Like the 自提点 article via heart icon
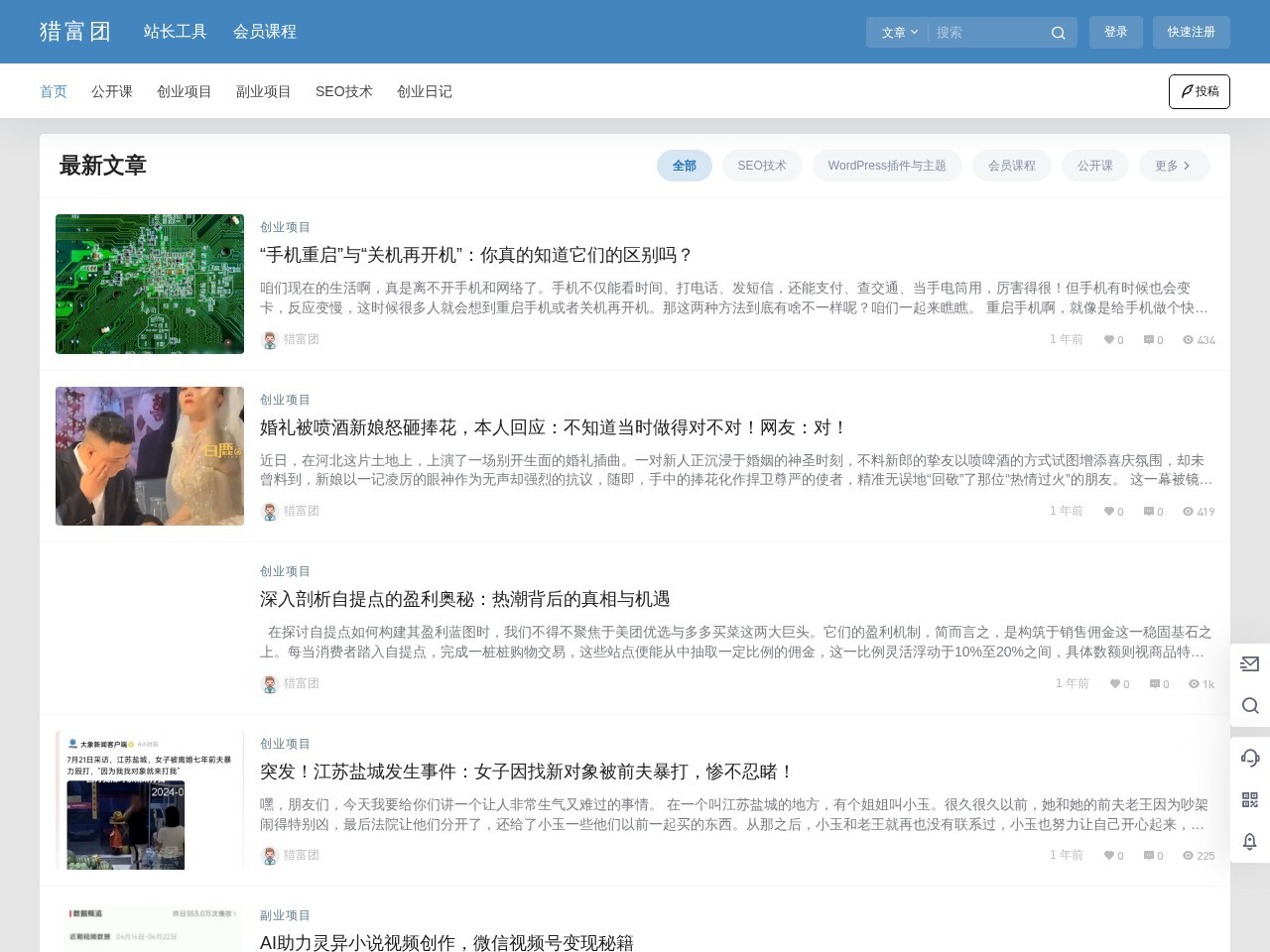The image size is (1270, 952). (1115, 684)
